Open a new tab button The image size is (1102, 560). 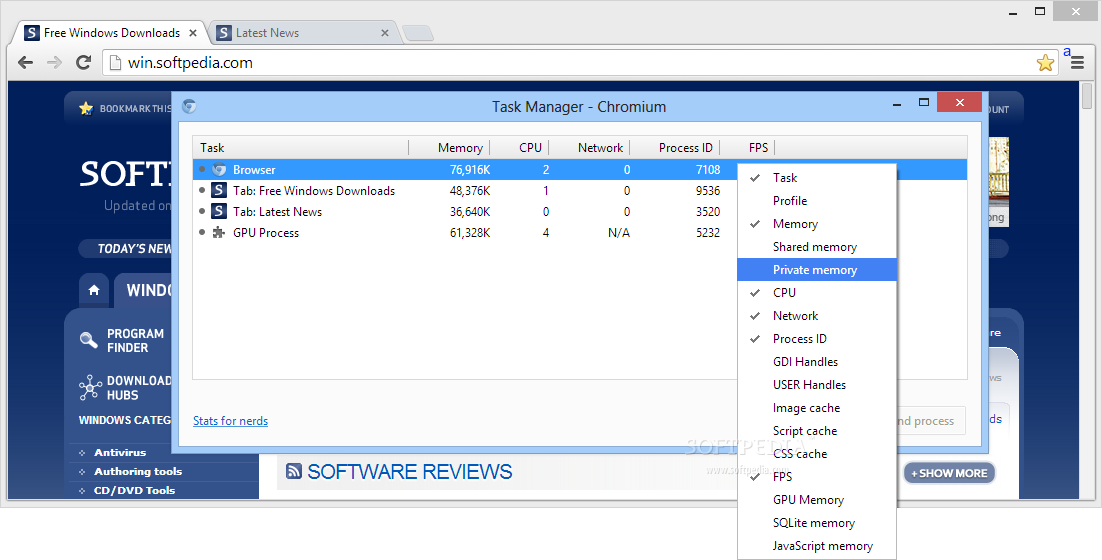(418, 33)
